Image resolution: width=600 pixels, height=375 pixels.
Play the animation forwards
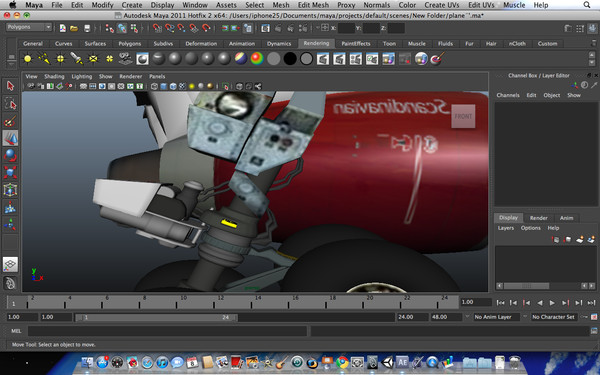[552, 303]
